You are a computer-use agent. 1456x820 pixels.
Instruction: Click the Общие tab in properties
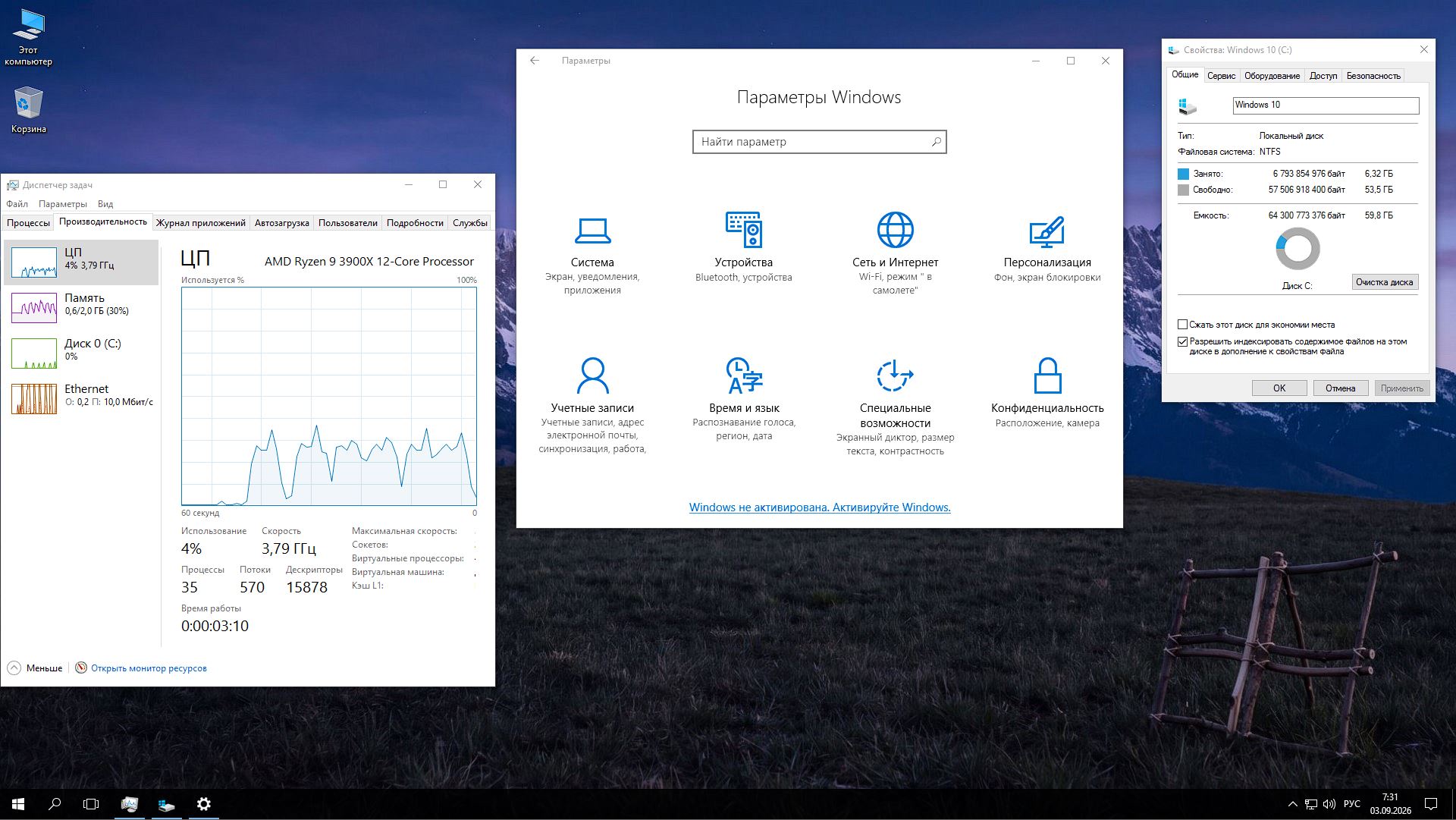tap(1185, 74)
